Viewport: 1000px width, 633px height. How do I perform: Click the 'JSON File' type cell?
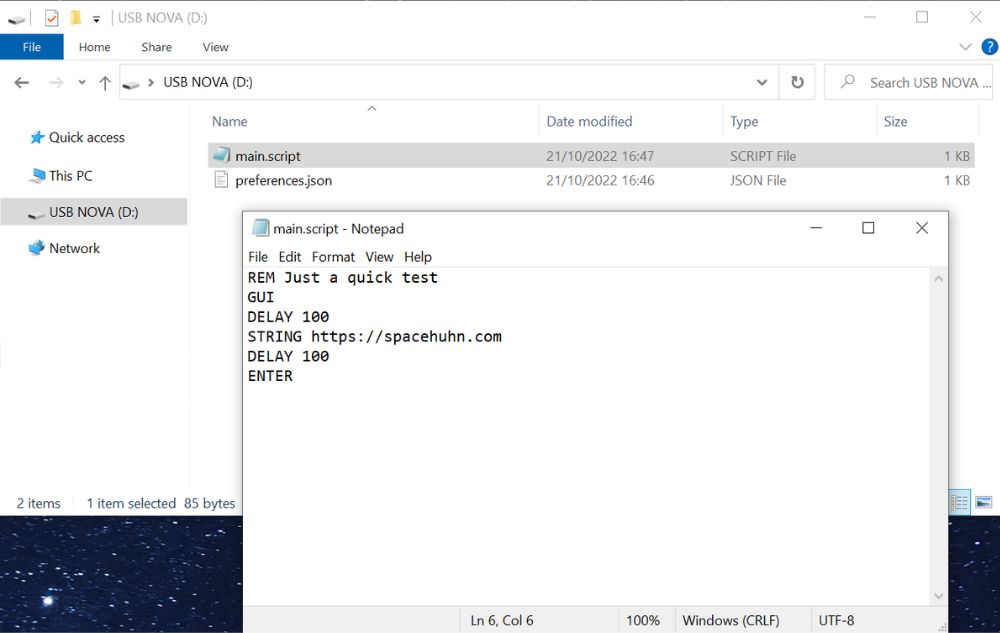coord(758,180)
